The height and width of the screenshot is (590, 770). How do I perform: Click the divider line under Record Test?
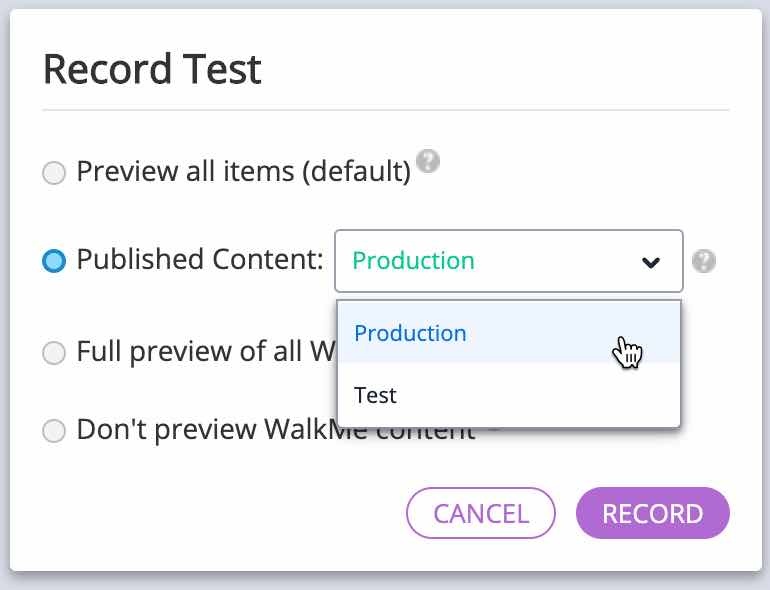tap(385, 110)
